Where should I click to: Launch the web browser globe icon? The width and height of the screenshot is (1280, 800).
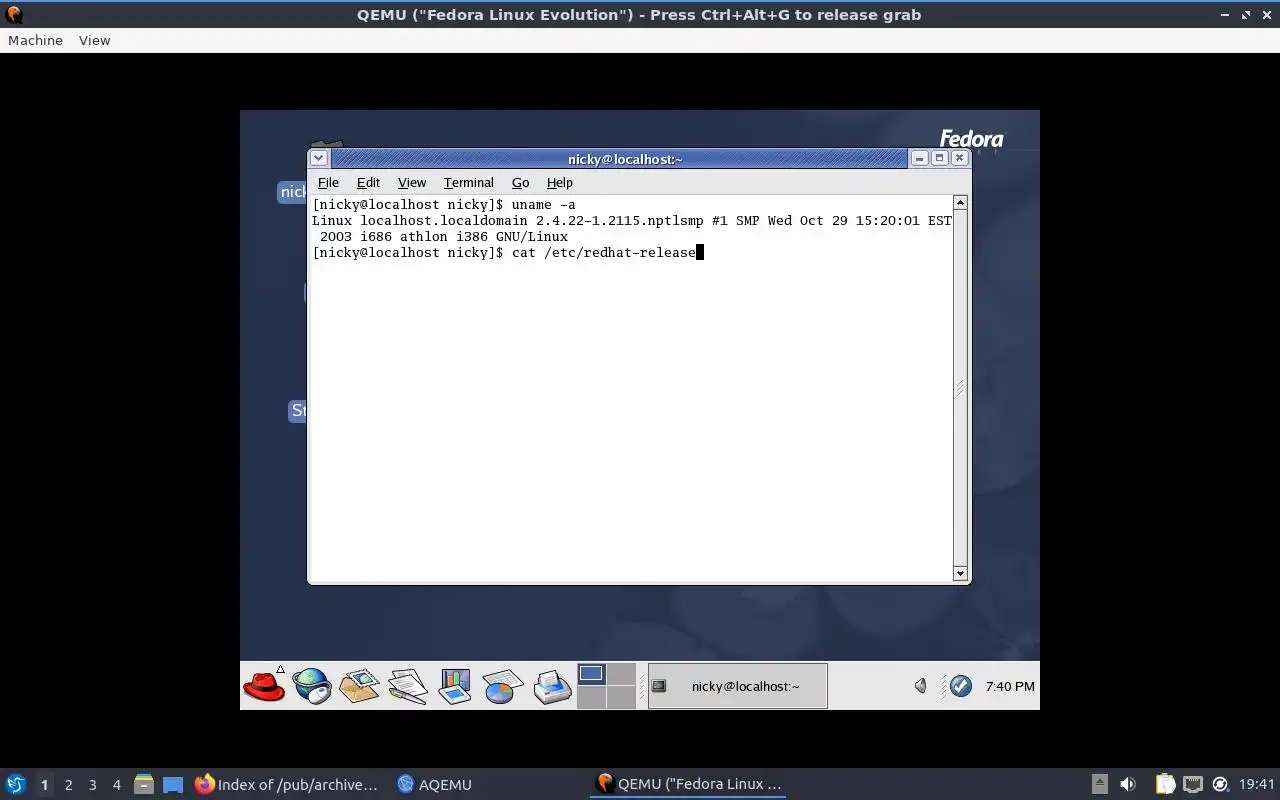(x=312, y=686)
